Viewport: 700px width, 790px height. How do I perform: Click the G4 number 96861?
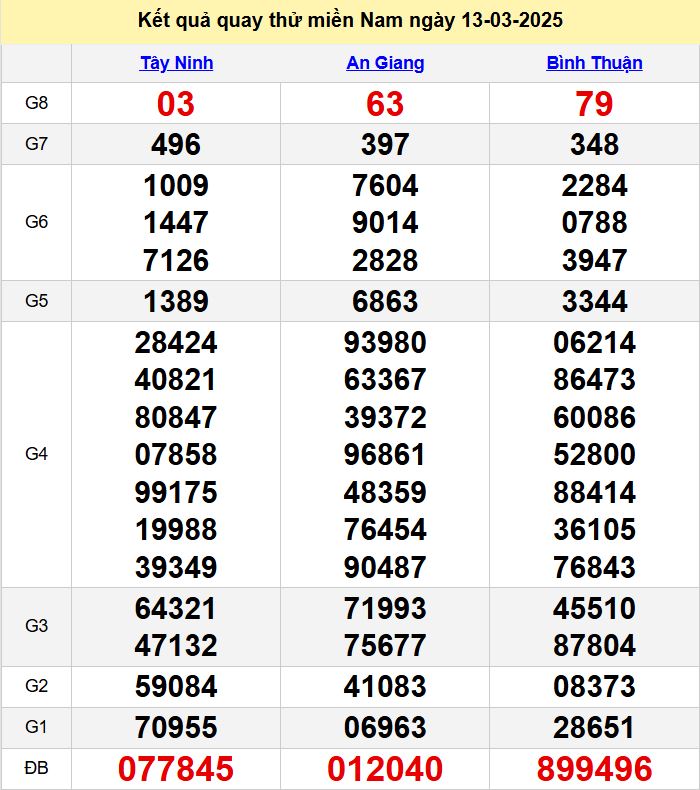[x=385, y=454]
